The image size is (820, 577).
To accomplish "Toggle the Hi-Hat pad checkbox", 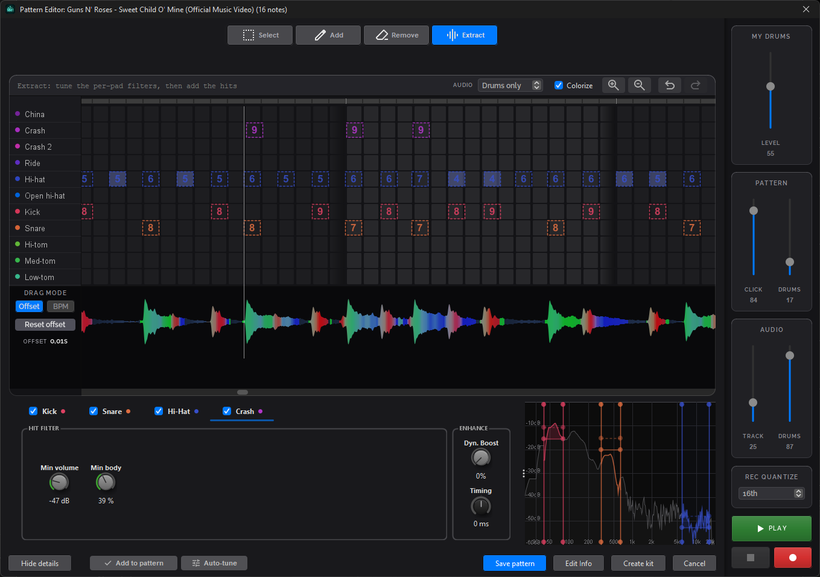I will [158, 411].
